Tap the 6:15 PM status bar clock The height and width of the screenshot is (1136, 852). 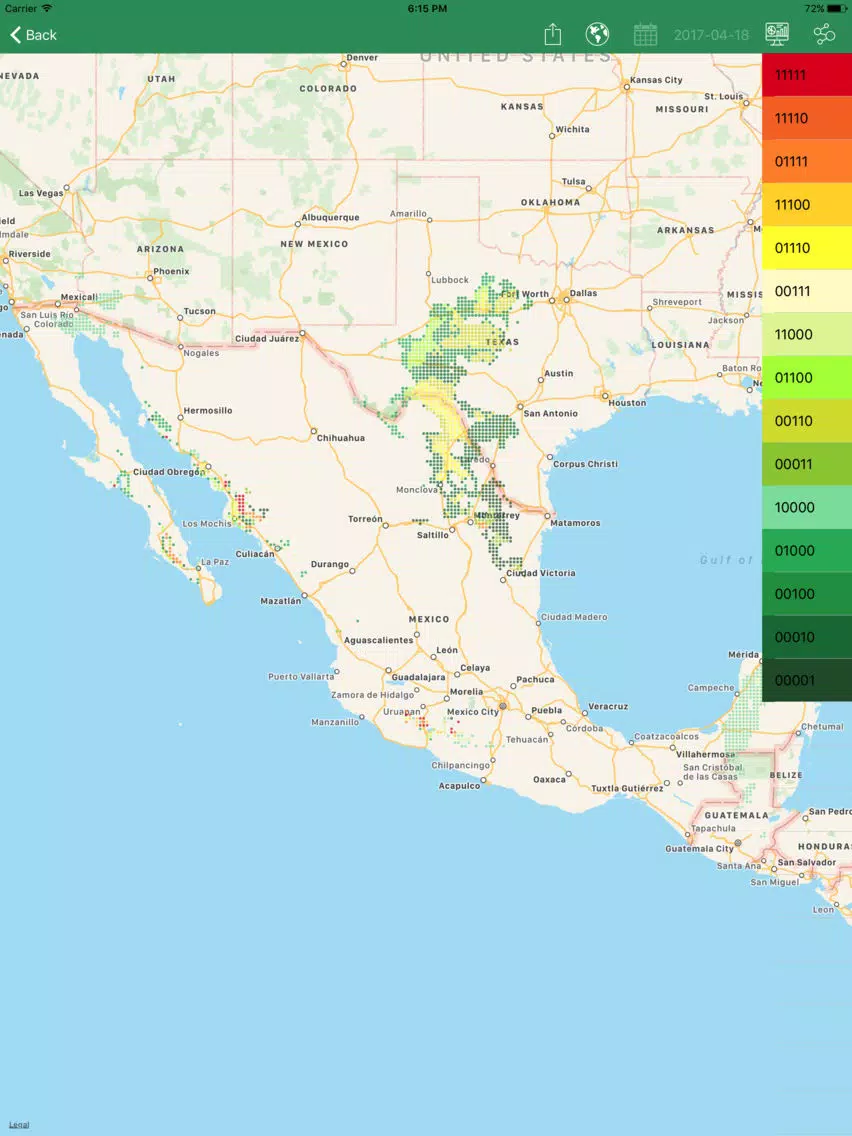click(x=427, y=9)
